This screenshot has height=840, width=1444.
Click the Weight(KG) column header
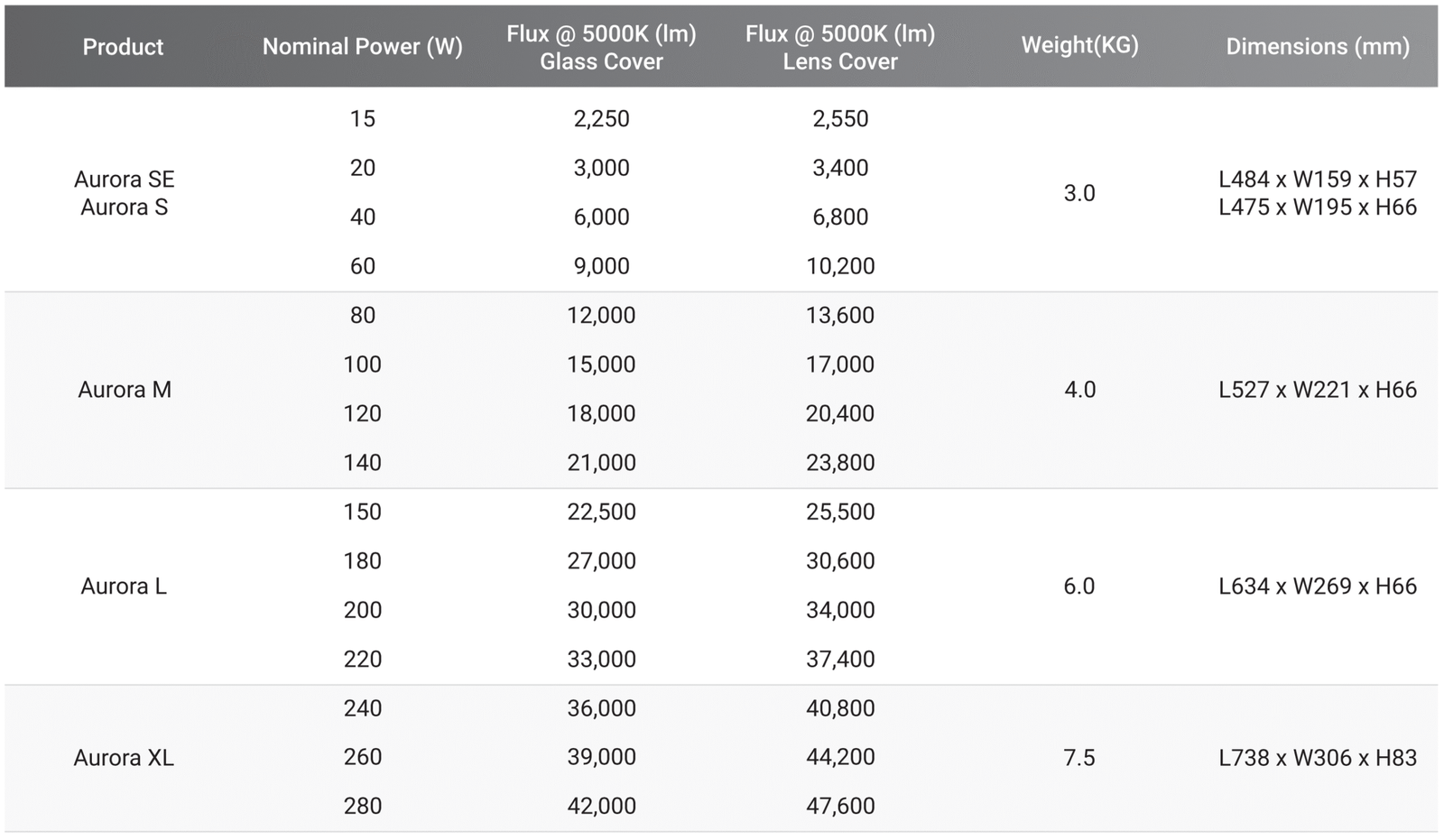click(x=1079, y=45)
